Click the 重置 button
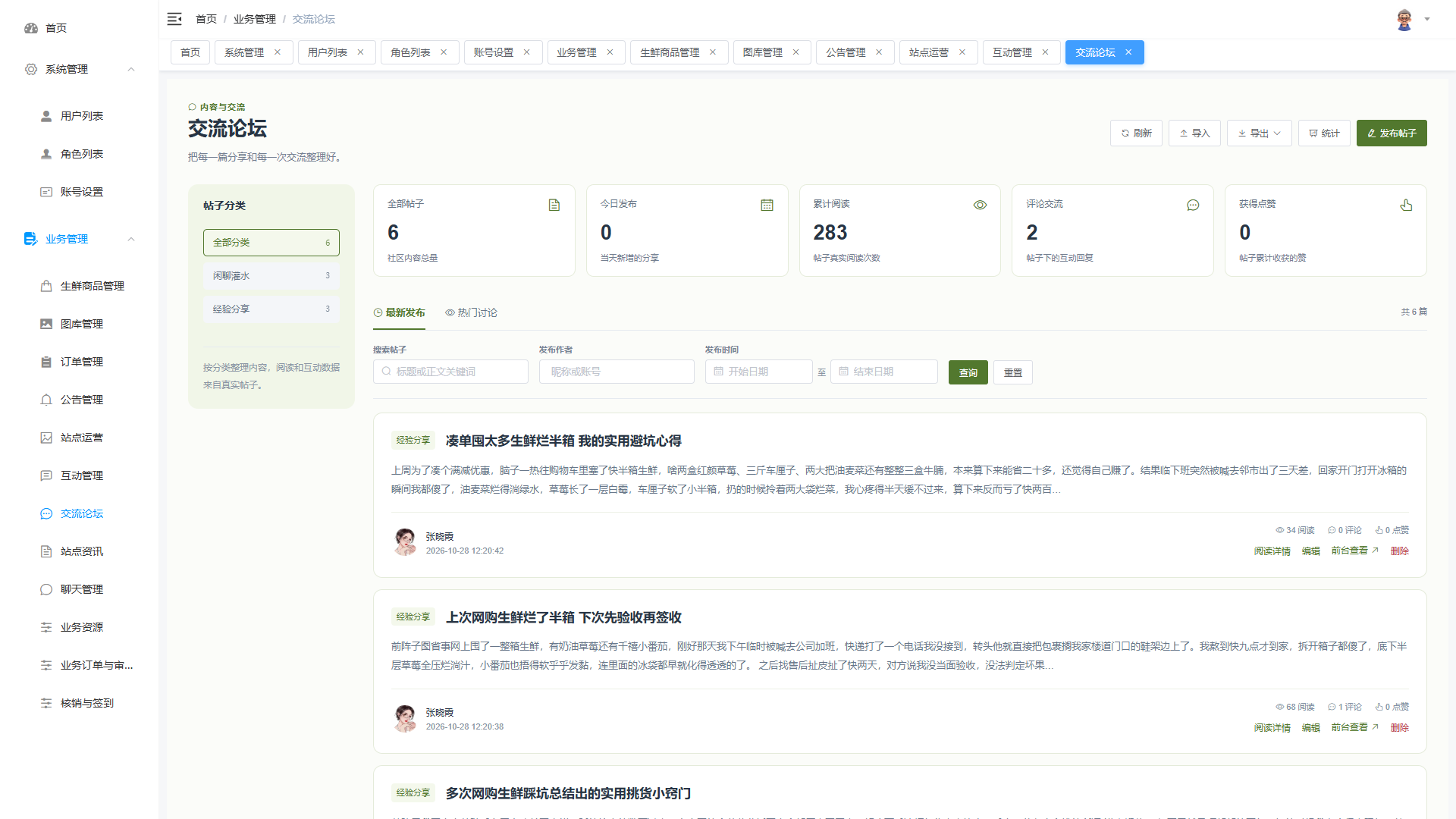The height and width of the screenshot is (819, 1456). 1013,372
